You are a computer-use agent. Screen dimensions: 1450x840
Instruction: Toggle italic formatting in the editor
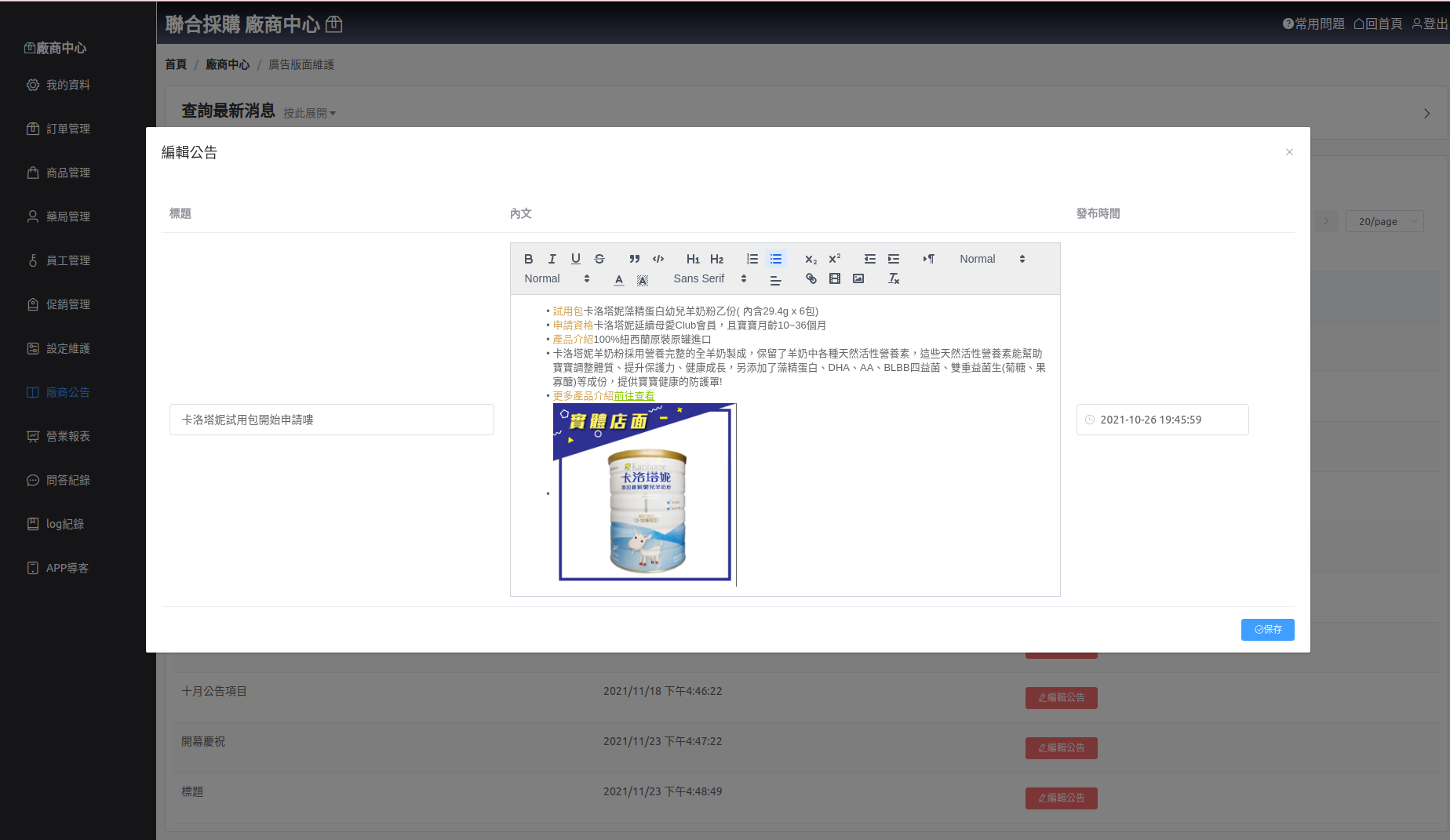(552, 259)
